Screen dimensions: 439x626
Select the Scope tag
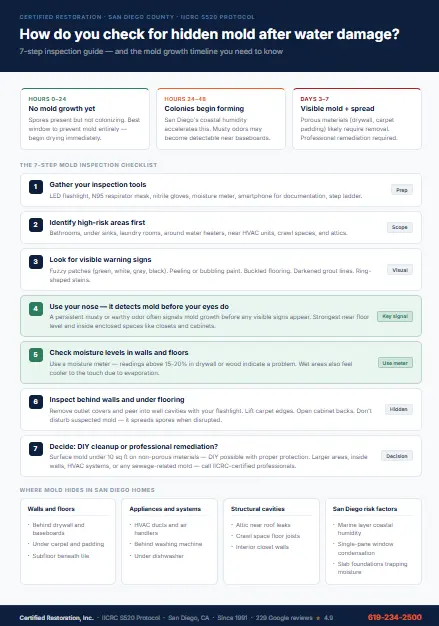click(399, 227)
